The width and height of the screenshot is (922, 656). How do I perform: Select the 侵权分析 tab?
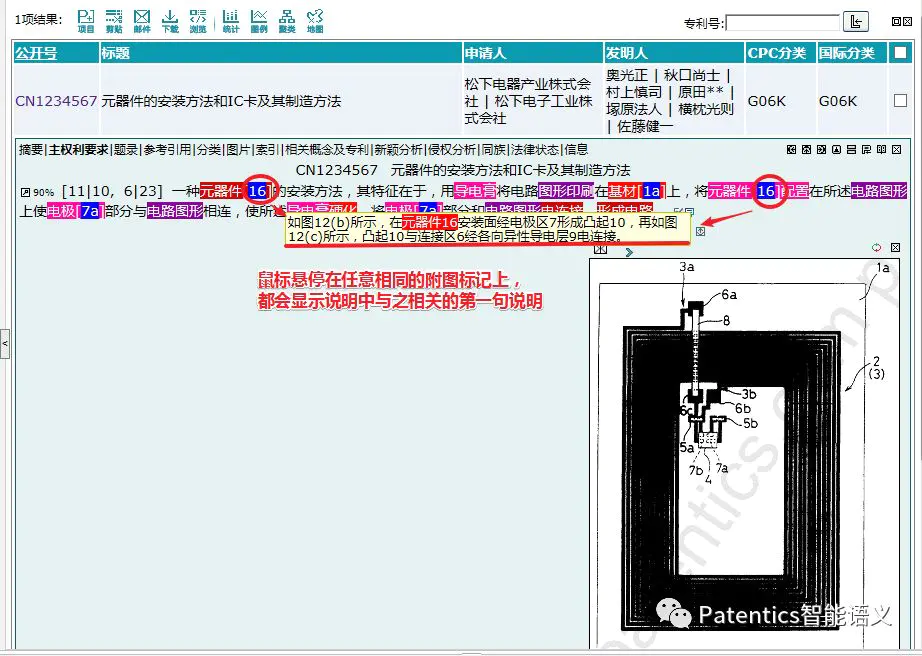(x=452, y=150)
